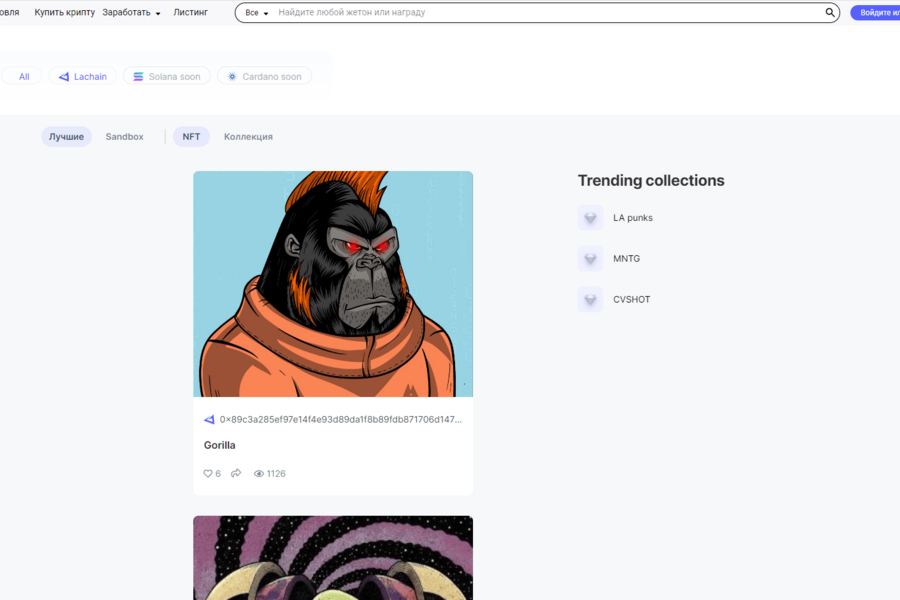Toggle the Lachain network filter

[83, 77]
